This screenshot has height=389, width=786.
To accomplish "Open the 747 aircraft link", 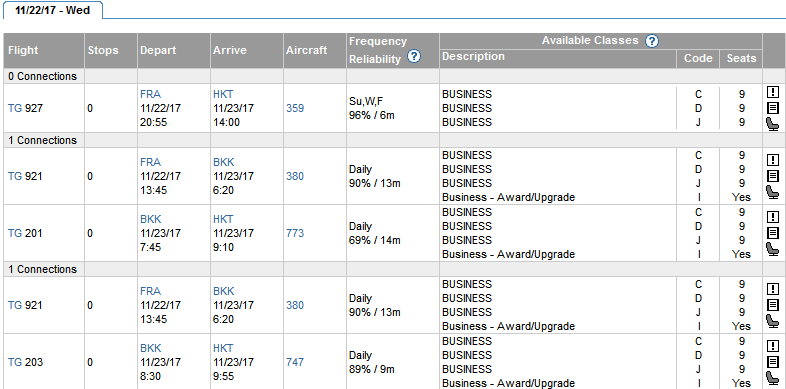I will (x=295, y=362).
